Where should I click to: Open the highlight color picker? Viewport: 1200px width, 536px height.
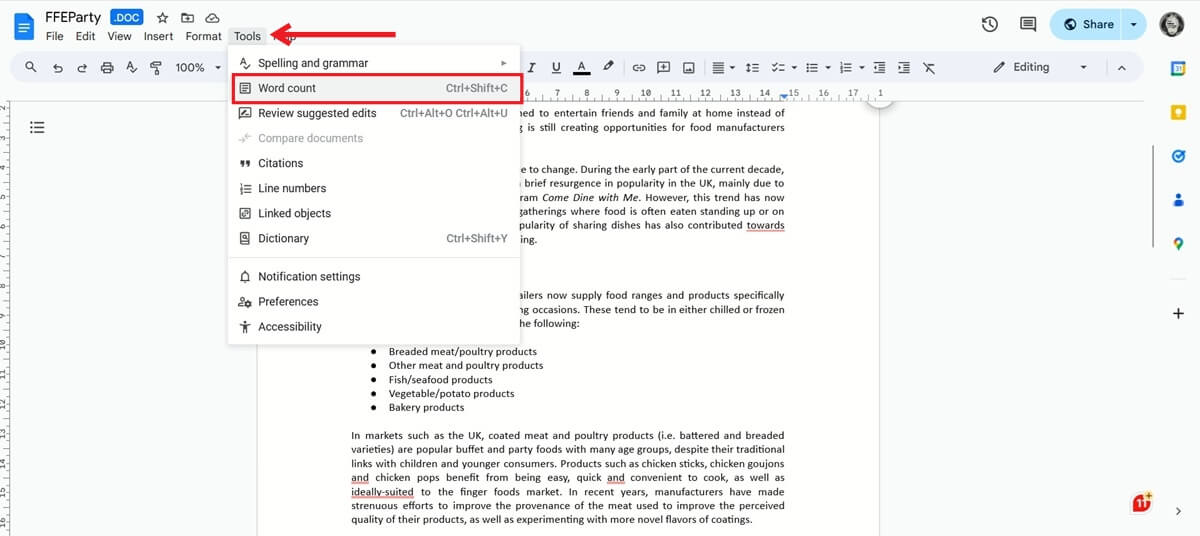coord(606,67)
